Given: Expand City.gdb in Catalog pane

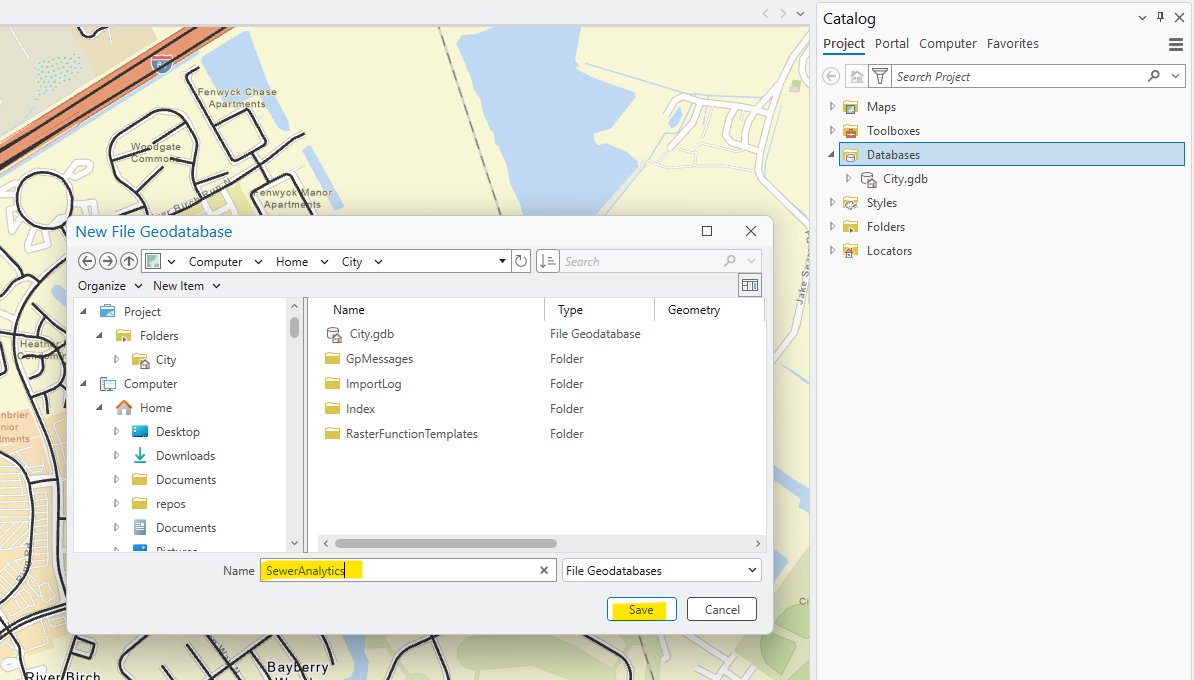Looking at the screenshot, I should (x=848, y=178).
